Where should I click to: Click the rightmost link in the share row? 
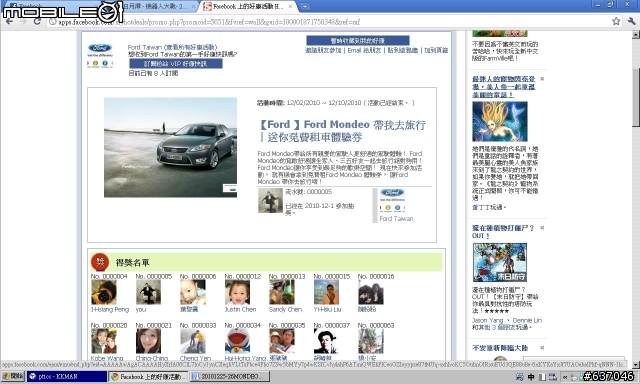436,50
